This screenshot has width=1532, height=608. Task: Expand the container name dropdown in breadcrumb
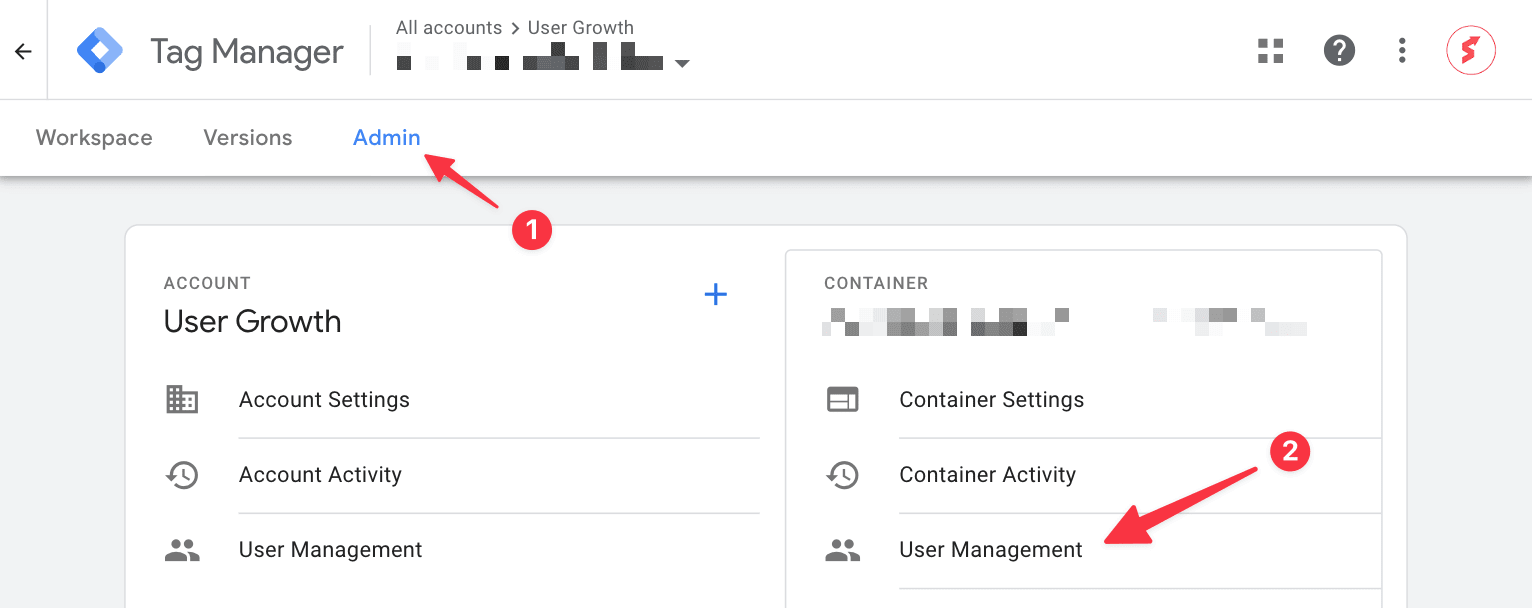pyautogui.click(x=682, y=62)
